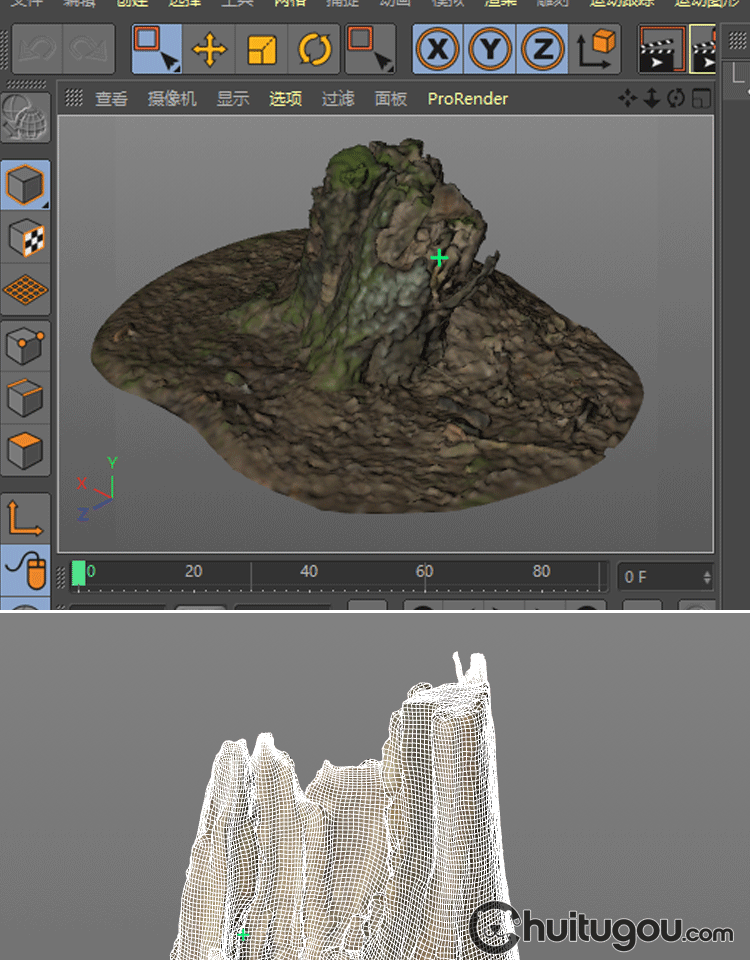Switch to Edges mode
750x960 pixels.
pyautogui.click(x=26, y=398)
